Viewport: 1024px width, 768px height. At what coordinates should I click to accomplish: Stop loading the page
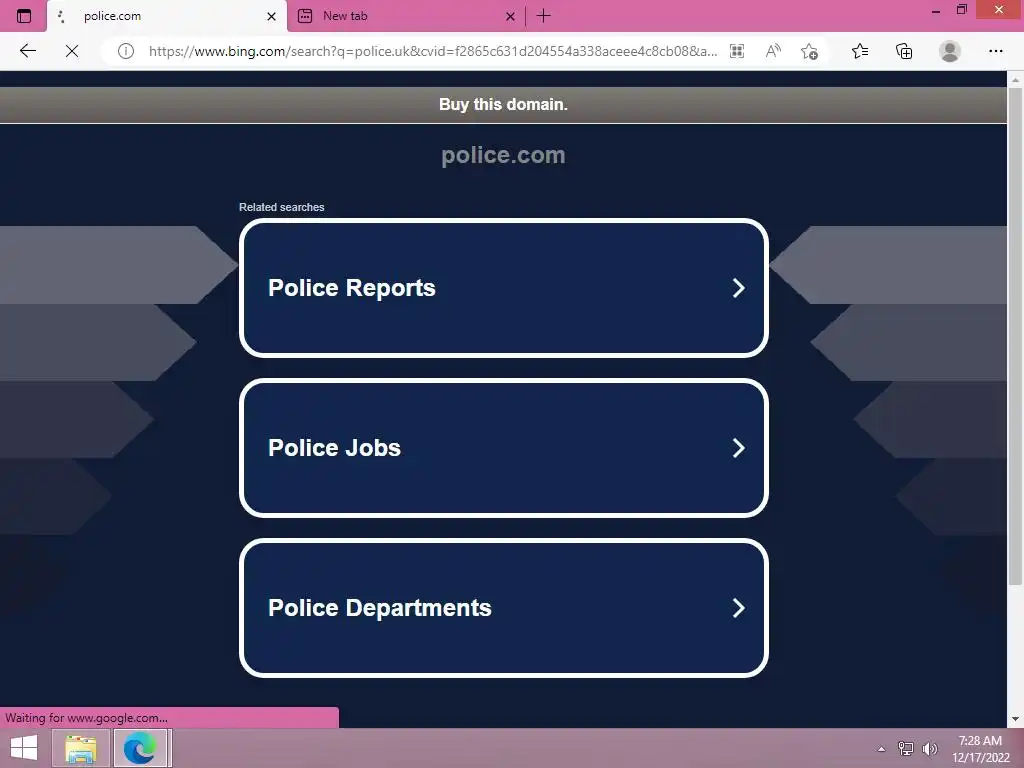(x=72, y=51)
